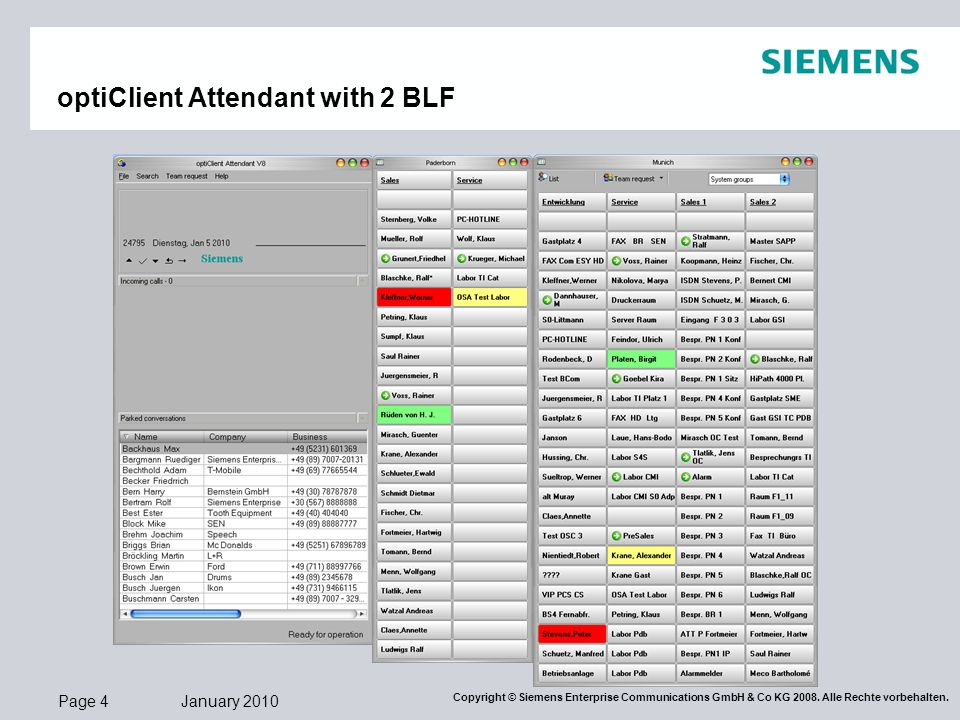The height and width of the screenshot is (720, 960).
Task: Click the checkmark icon beside the up arrow
Action: pos(143,261)
